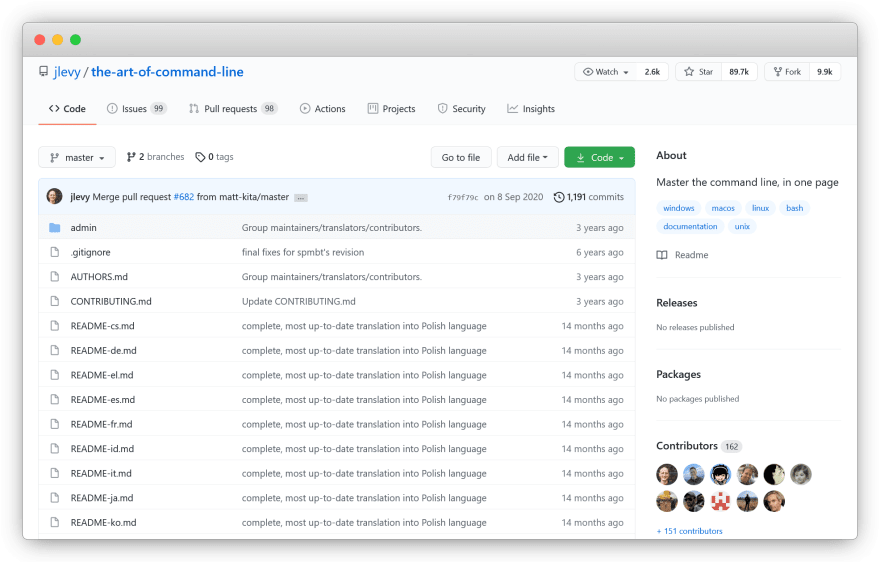Fork the repository
The width and height of the screenshot is (880, 562).
click(787, 72)
